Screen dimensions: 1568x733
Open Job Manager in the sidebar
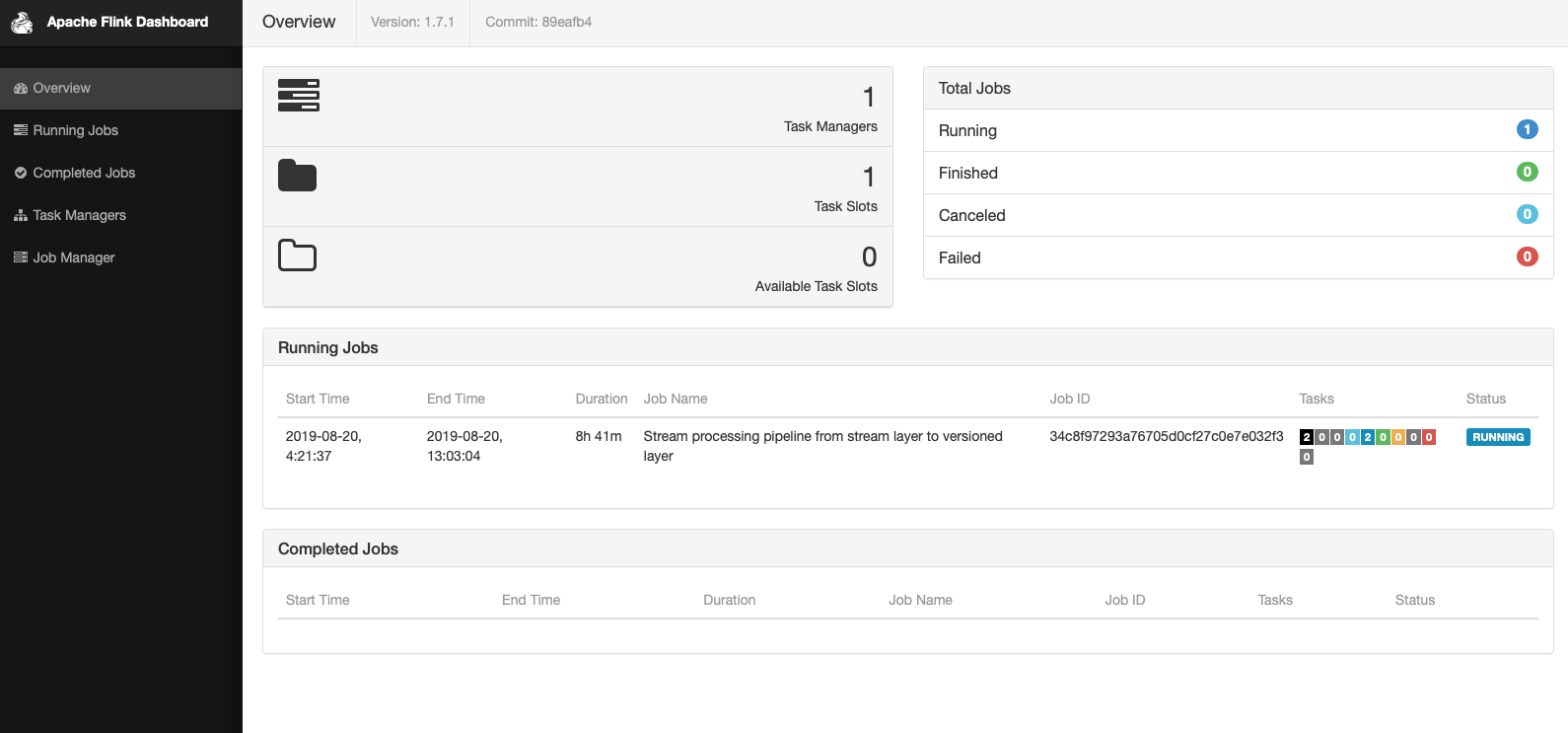(120, 257)
